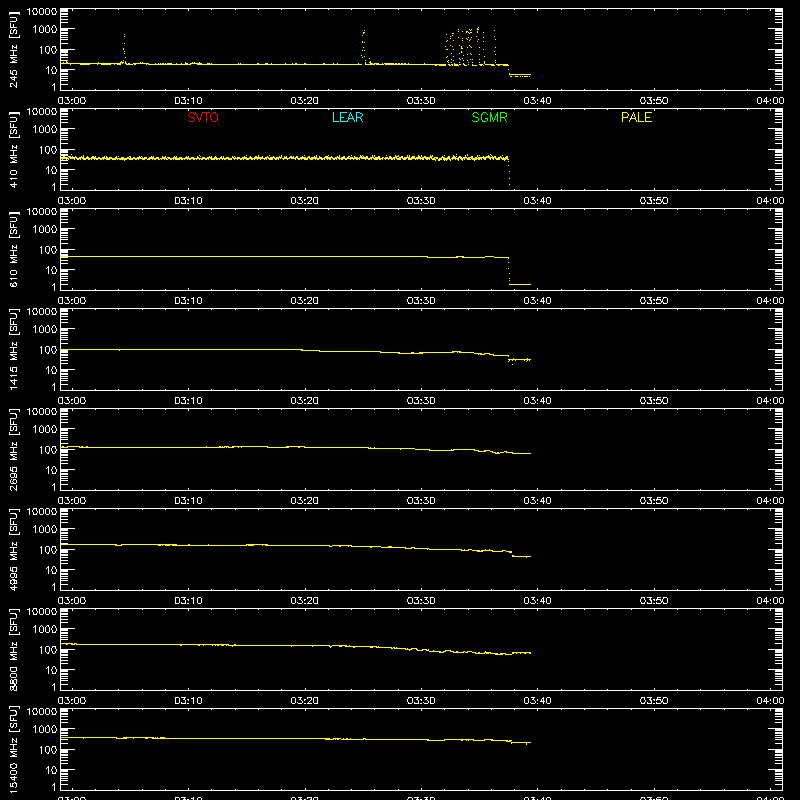
Task: Select the 1415 MHz [SFU] axis label
Action: [x=14, y=349]
